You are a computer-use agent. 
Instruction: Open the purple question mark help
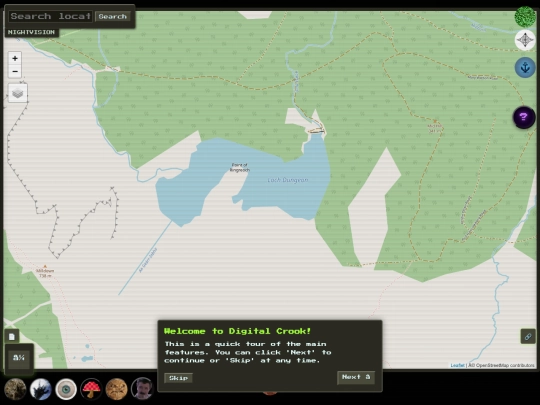click(524, 117)
